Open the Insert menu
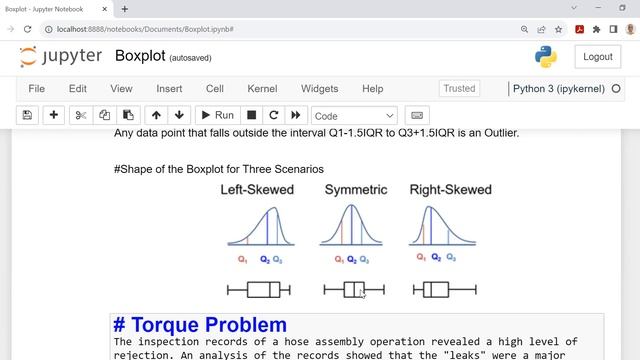640x360 pixels. 169,89
